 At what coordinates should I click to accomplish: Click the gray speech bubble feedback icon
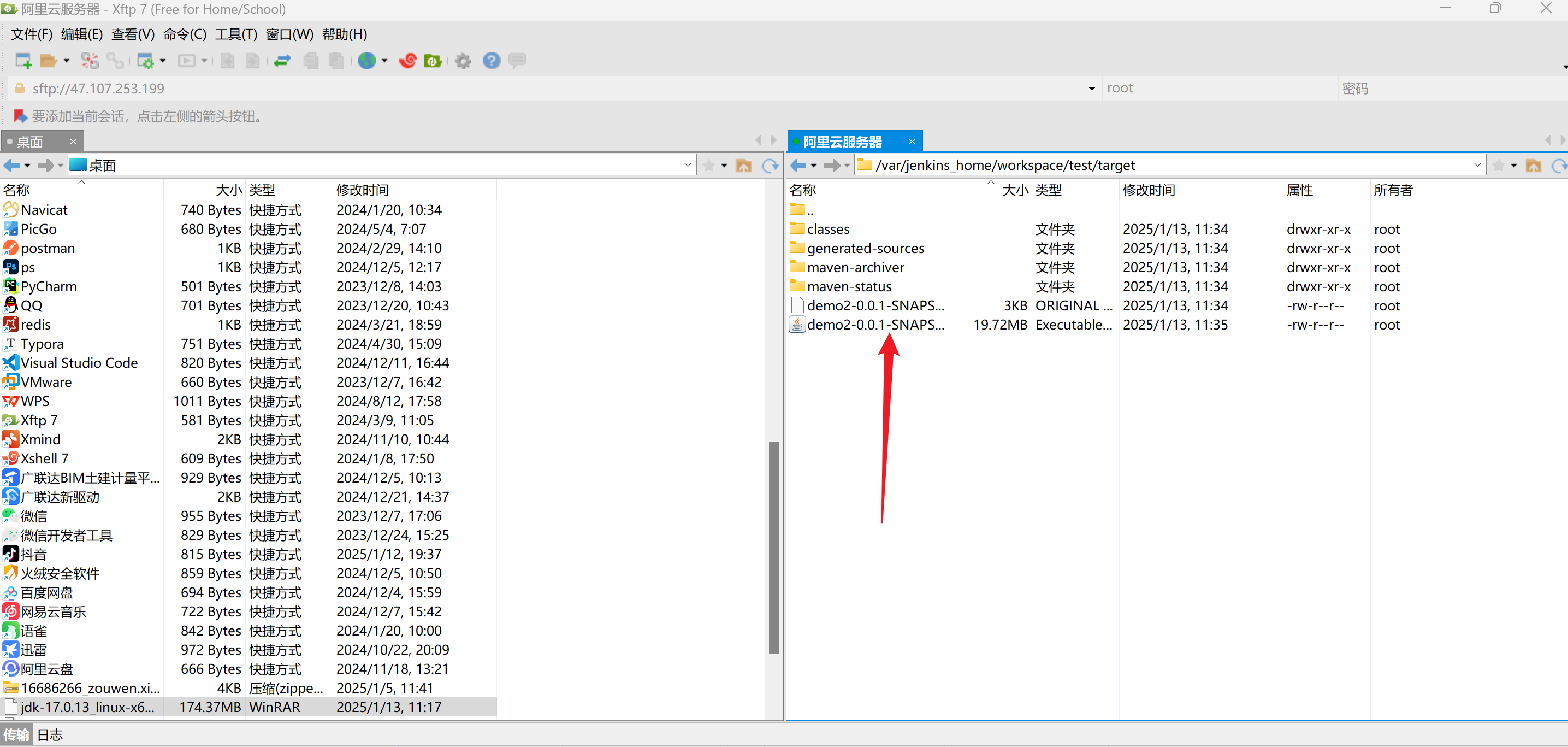tap(517, 60)
